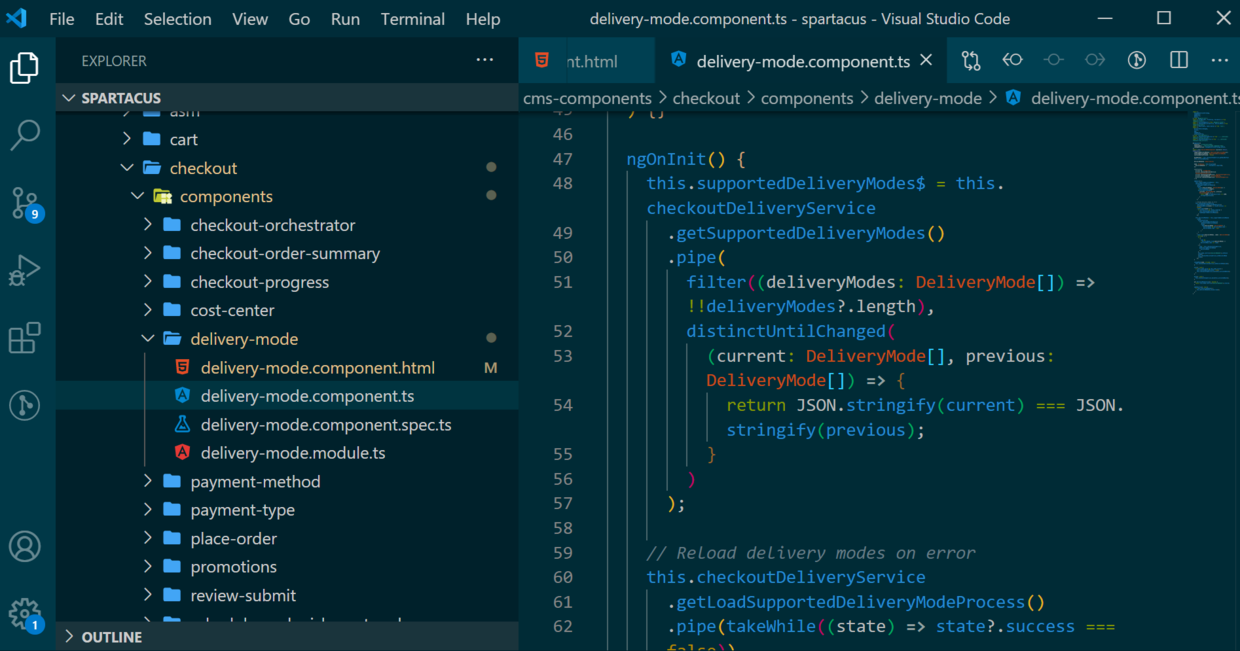The image size is (1240, 651).
Task: Open the Search view in the sidebar
Action: 25,134
